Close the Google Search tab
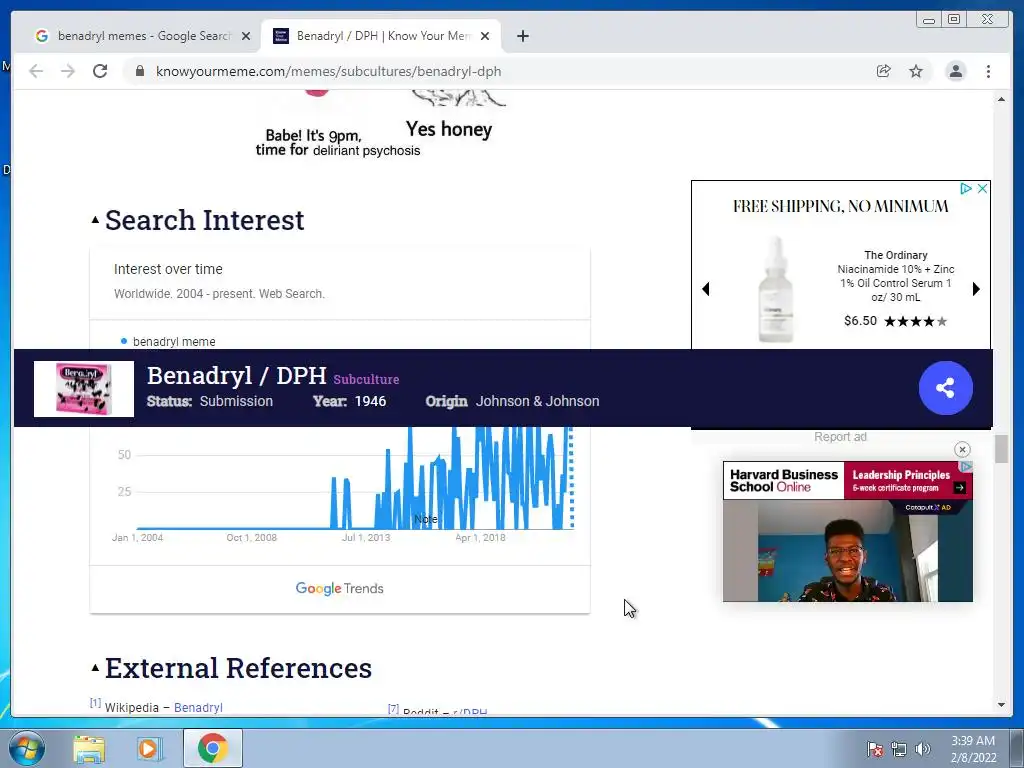Viewport: 1024px width, 768px height. [246, 36]
